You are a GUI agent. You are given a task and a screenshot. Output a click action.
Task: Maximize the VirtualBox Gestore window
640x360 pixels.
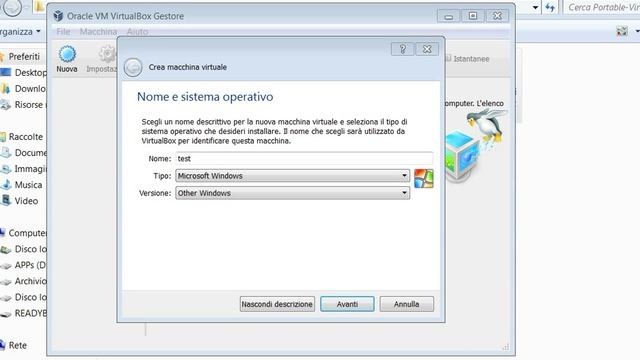pyautogui.click(x=473, y=16)
